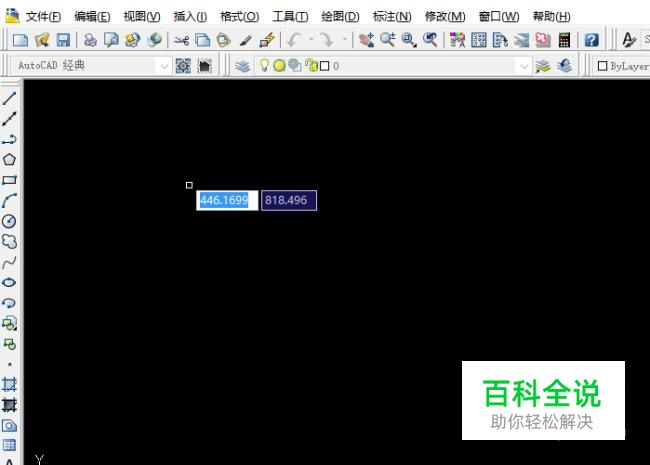Open the Markup Set Manager
650x465 pixels.
point(543,40)
